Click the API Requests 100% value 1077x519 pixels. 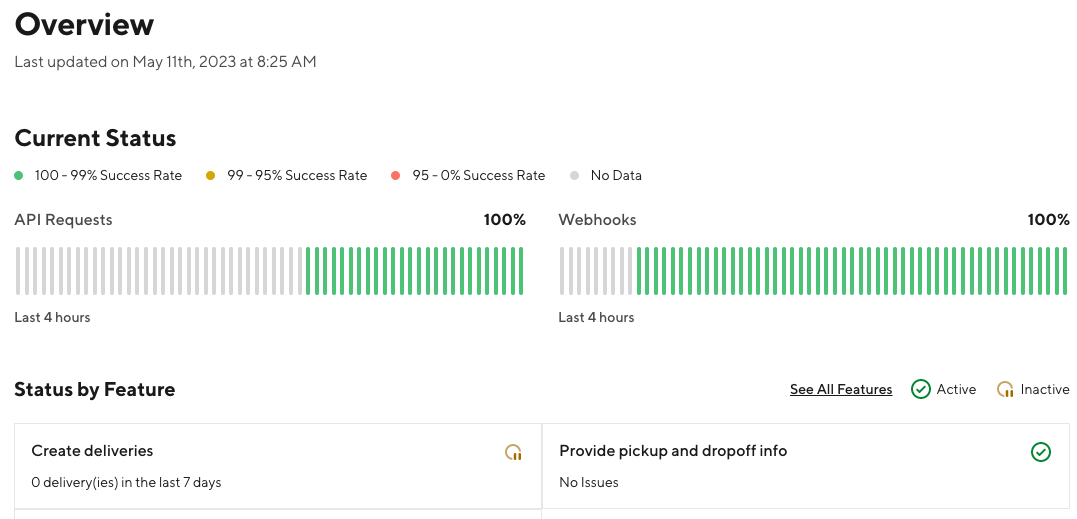point(504,220)
